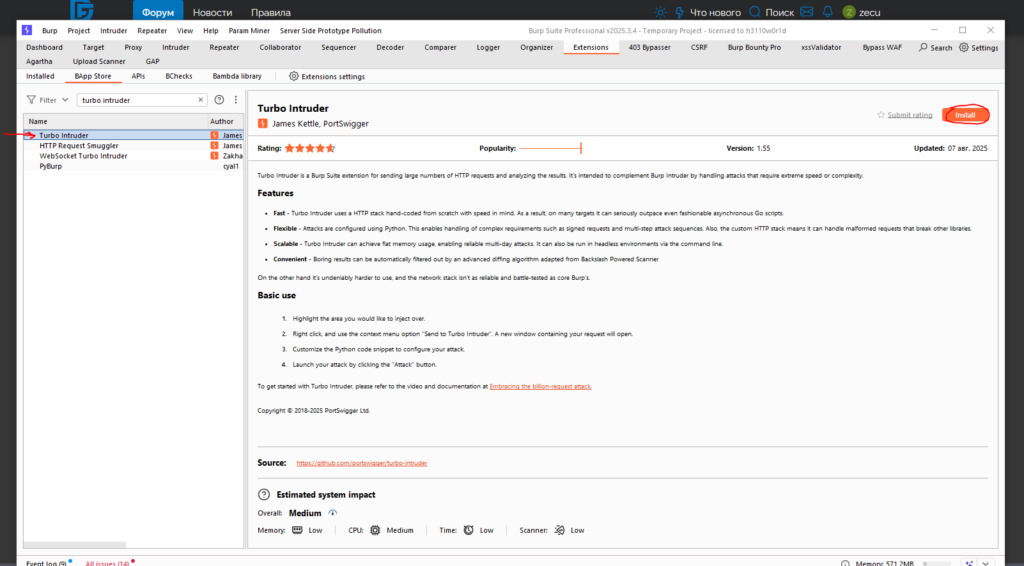This screenshot has width=1024, height=566.
Task: Click the Submit rating link
Action: [910, 115]
